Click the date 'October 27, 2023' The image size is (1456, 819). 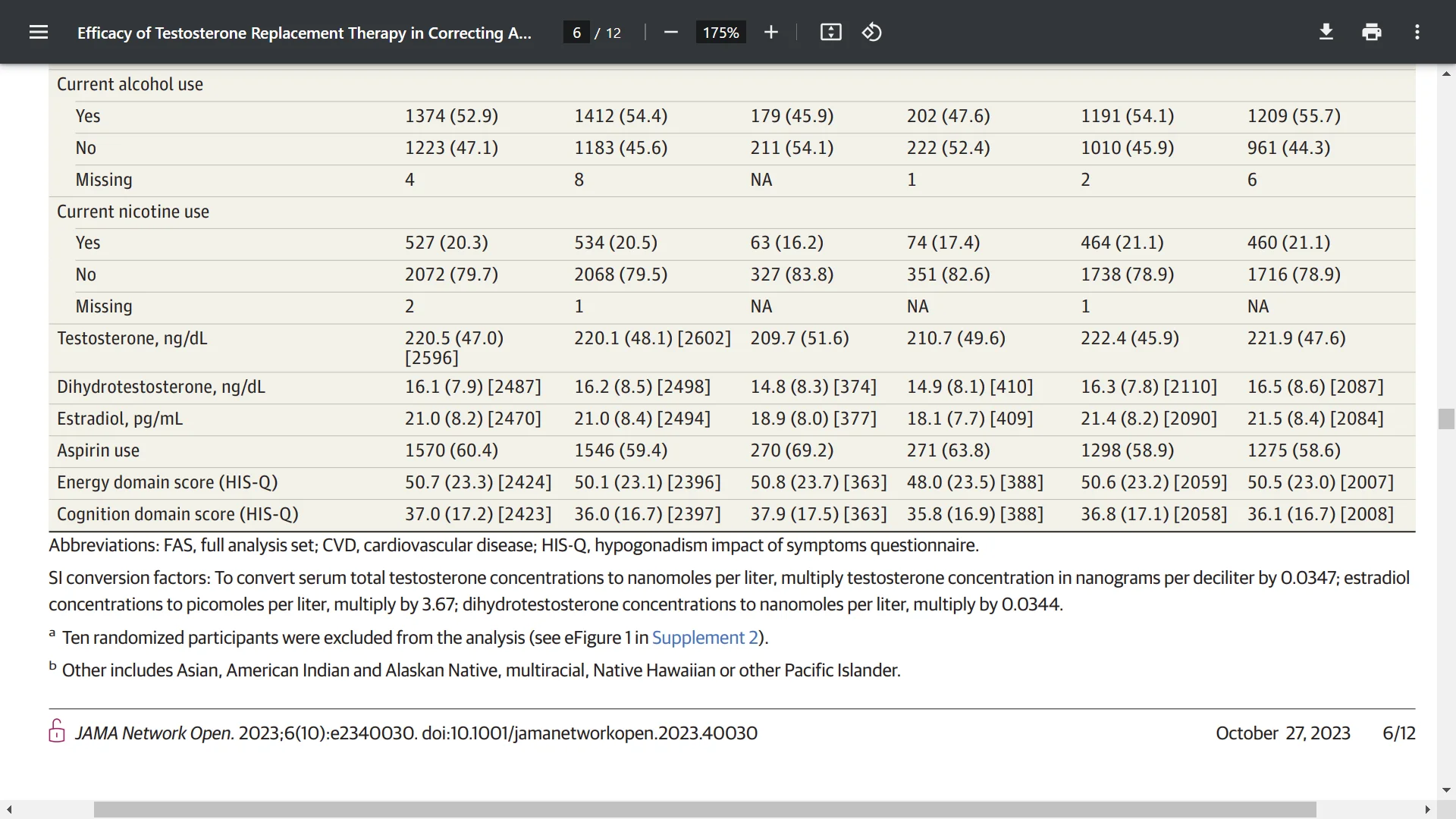[x=1282, y=733]
